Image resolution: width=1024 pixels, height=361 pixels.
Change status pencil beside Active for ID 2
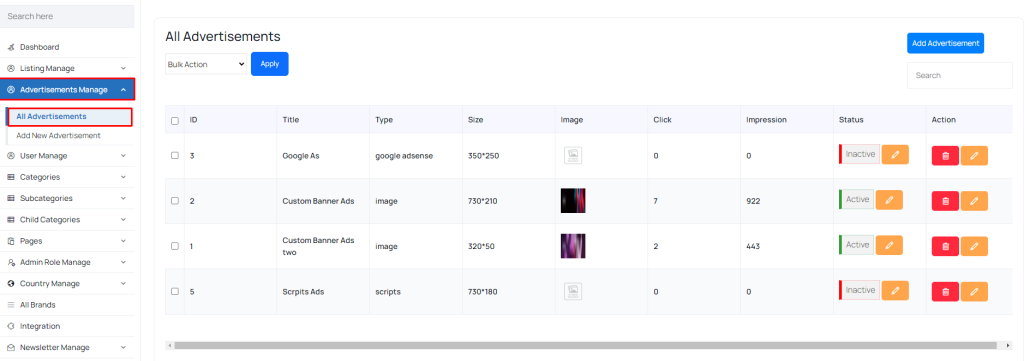(889, 200)
